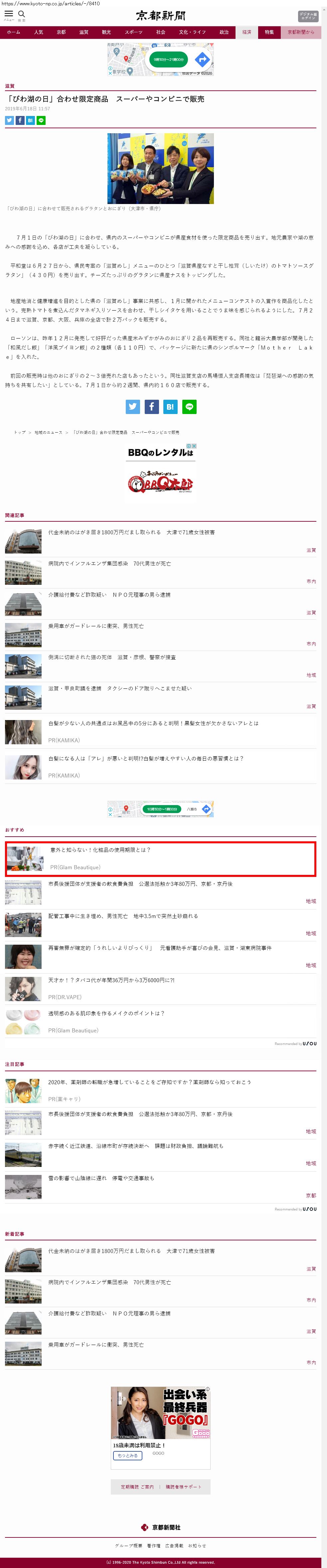Image resolution: width=327 pixels, height=1568 pixels.
Task: Click large LINE share button below article
Action: click(189, 407)
